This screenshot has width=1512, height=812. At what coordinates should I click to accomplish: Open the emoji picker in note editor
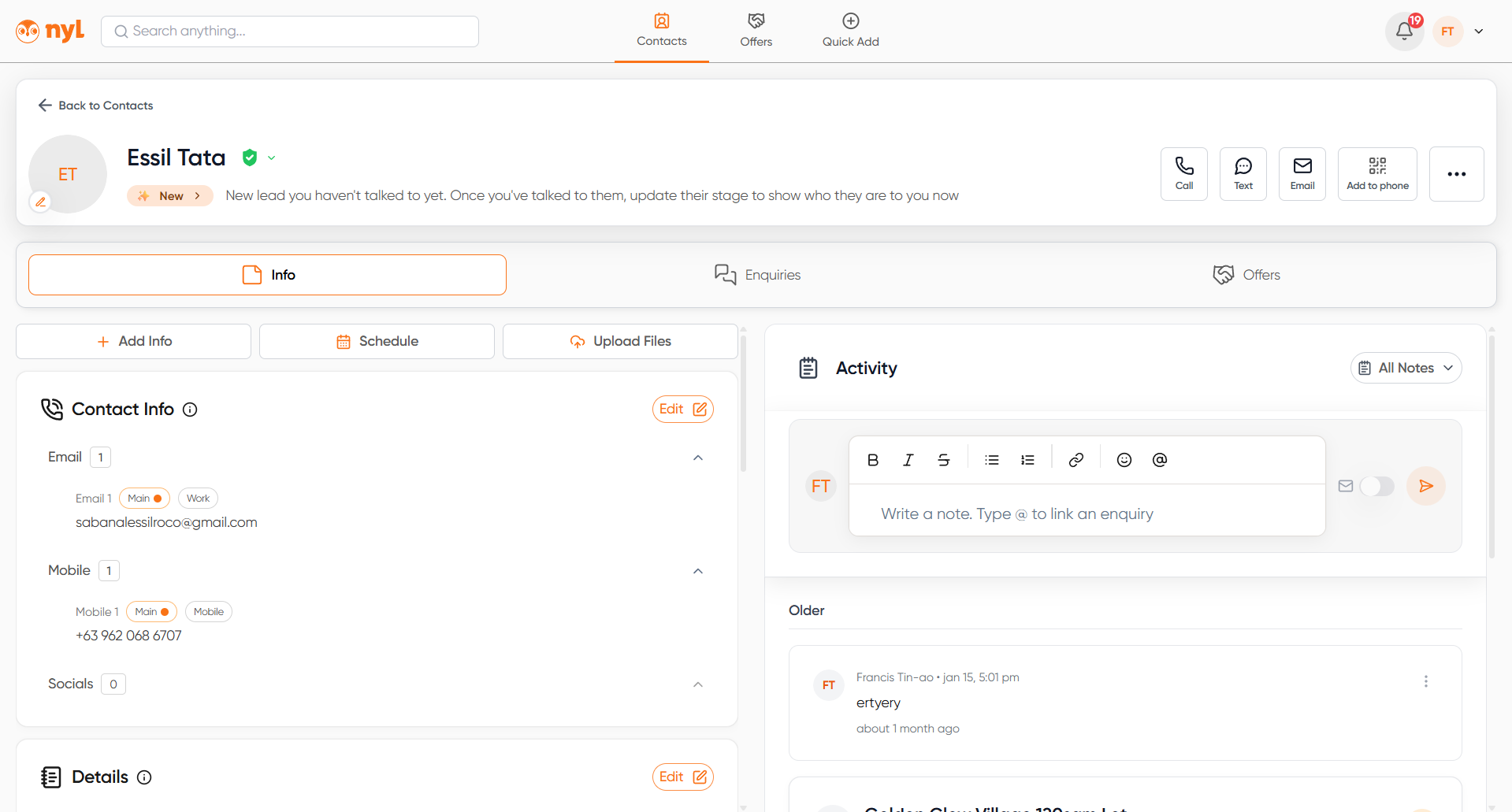pos(1124,460)
